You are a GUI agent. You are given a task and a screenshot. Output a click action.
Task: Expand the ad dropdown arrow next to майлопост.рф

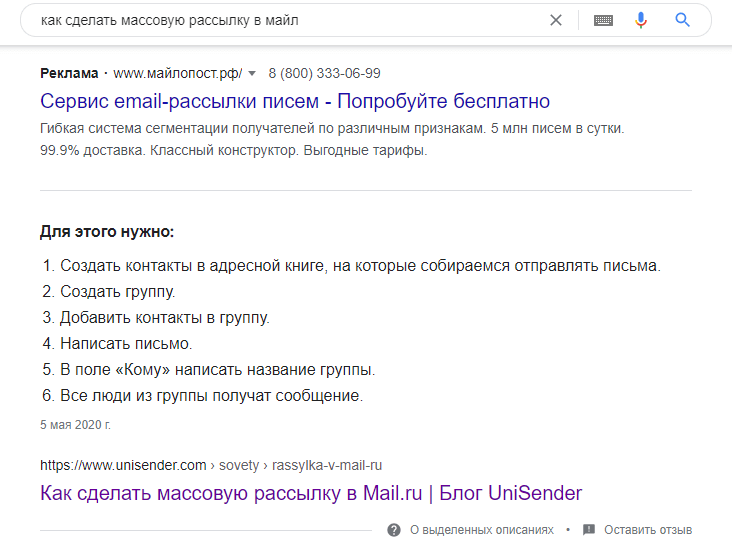click(x=252, y=73)
